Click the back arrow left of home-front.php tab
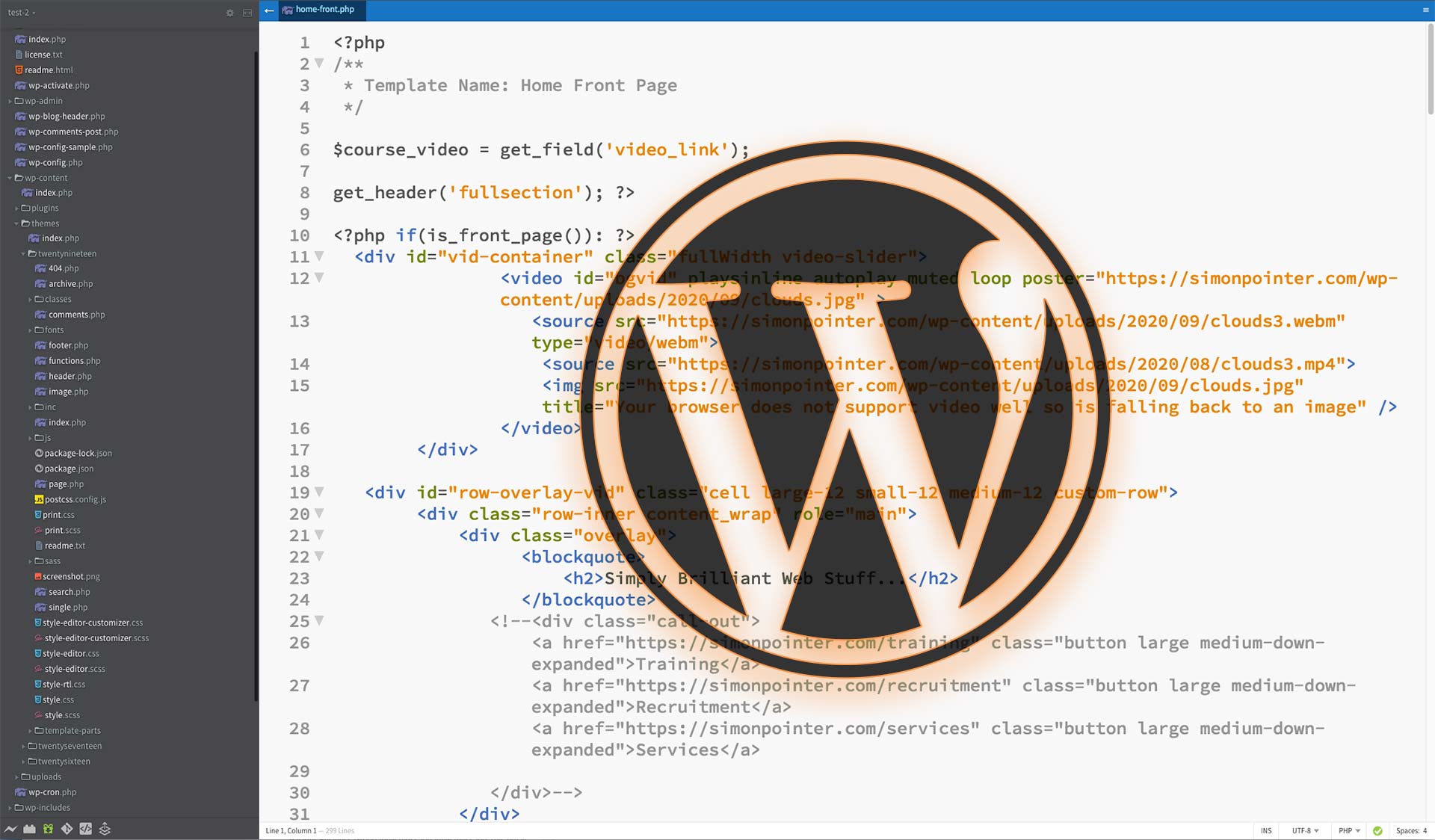1435x840 pixels. pyautogui.click(x=269, y=10)
